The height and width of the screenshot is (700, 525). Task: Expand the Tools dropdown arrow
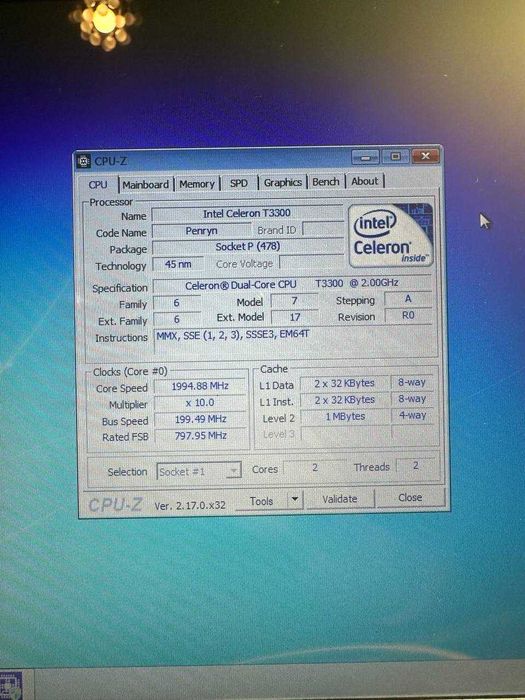coord(295,500)
